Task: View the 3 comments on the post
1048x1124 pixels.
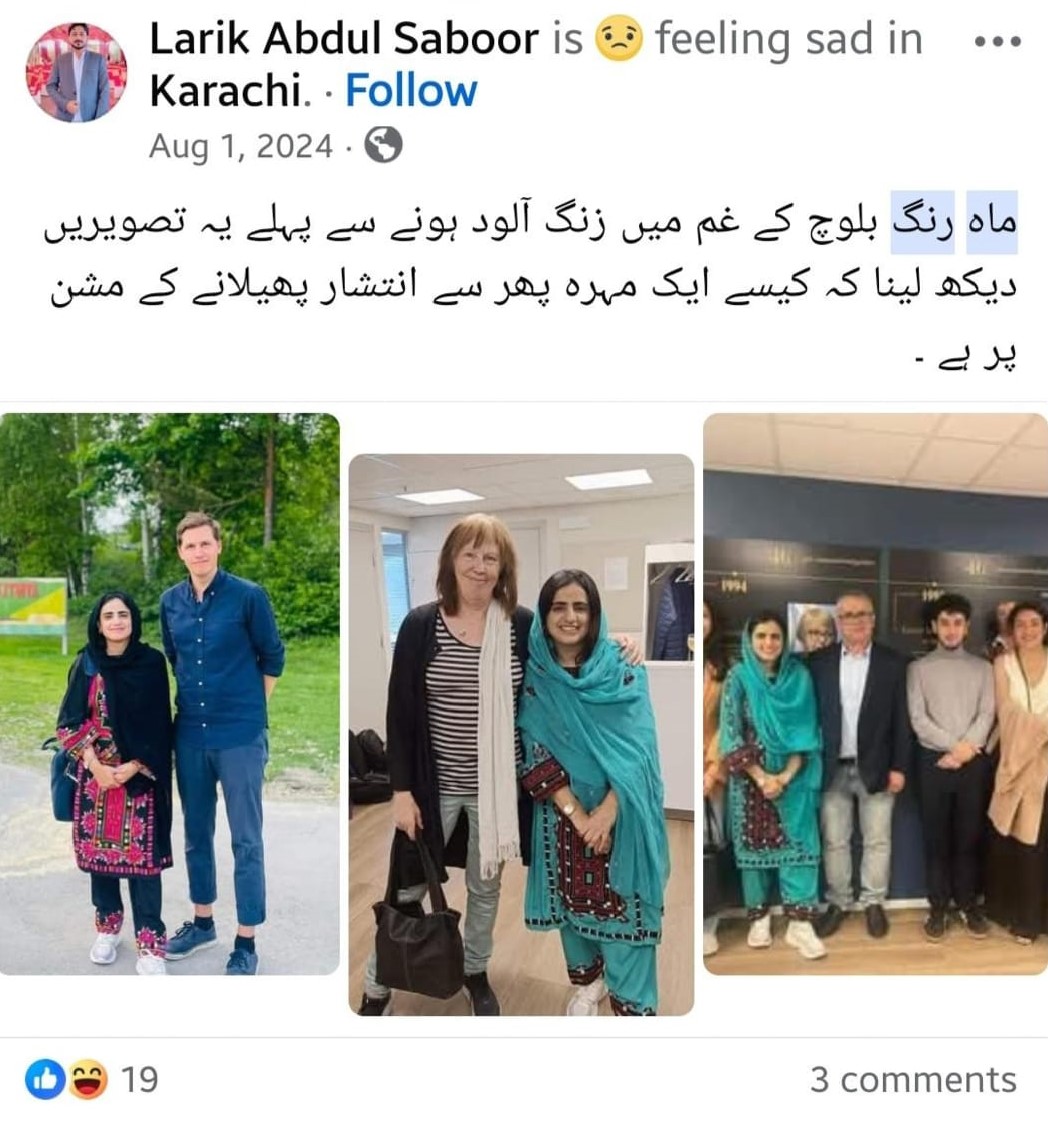Action: coord(913,1080)
